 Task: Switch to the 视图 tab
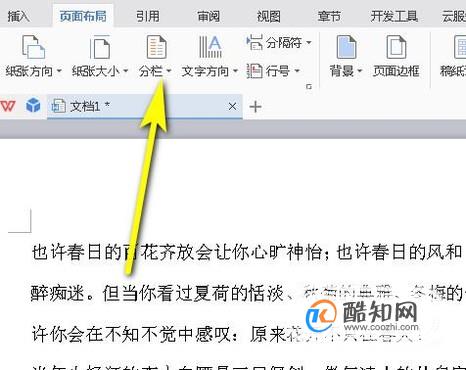[x=269, y=16]
